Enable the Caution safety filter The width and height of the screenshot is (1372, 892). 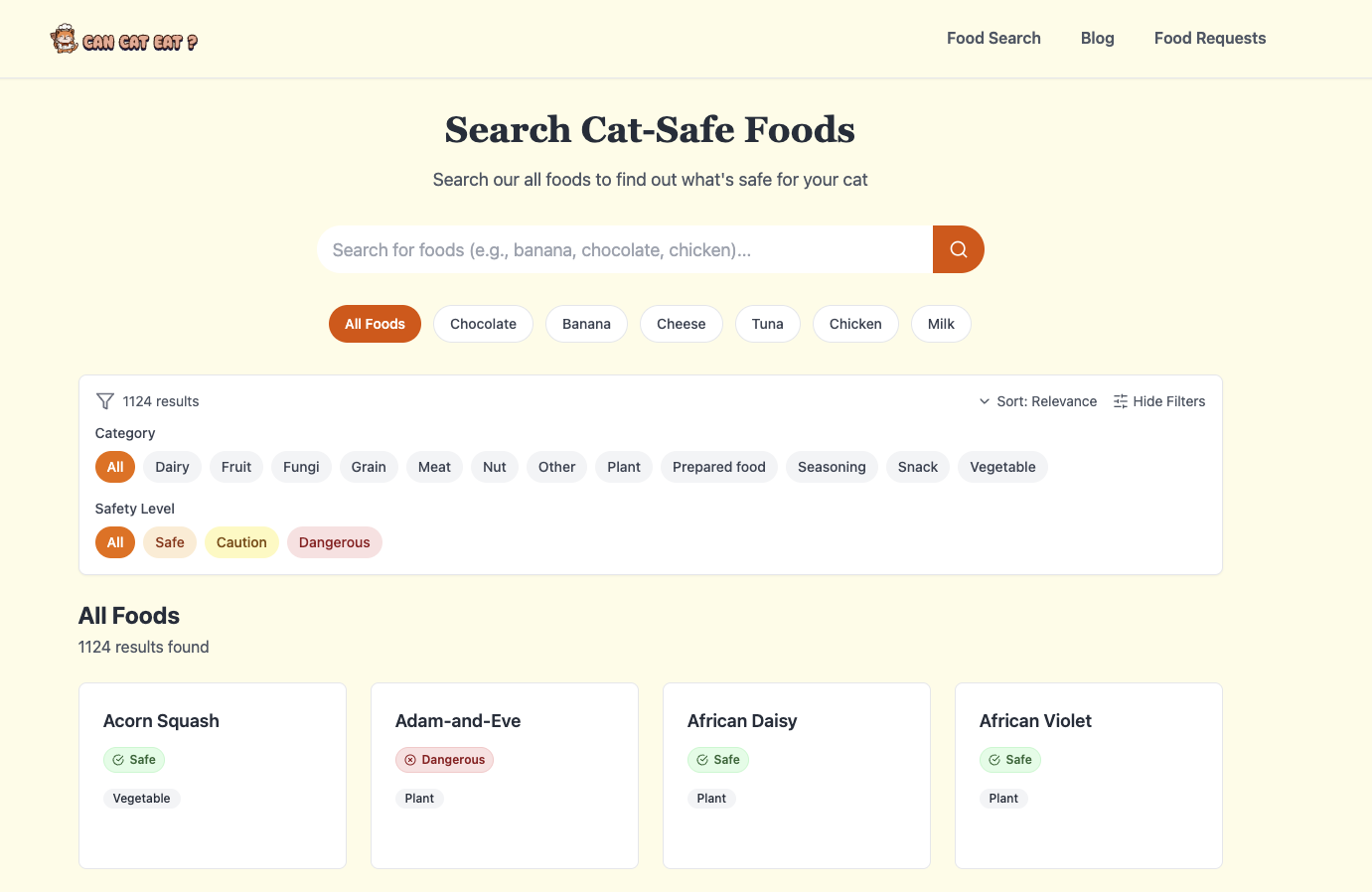pyautogui.click(x=241, y=542)
